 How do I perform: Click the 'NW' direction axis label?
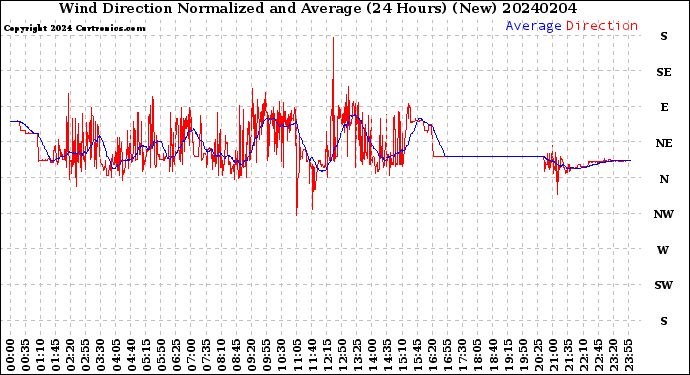664,214
